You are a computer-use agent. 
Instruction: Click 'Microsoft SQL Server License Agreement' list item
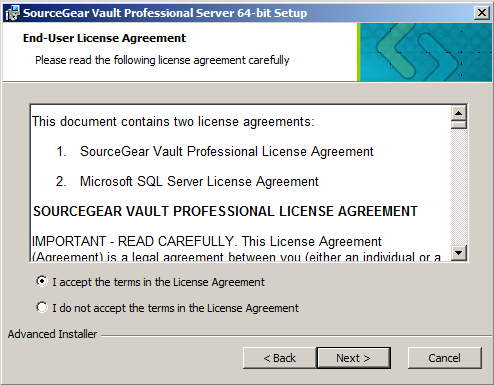click(x=199, y=182)
